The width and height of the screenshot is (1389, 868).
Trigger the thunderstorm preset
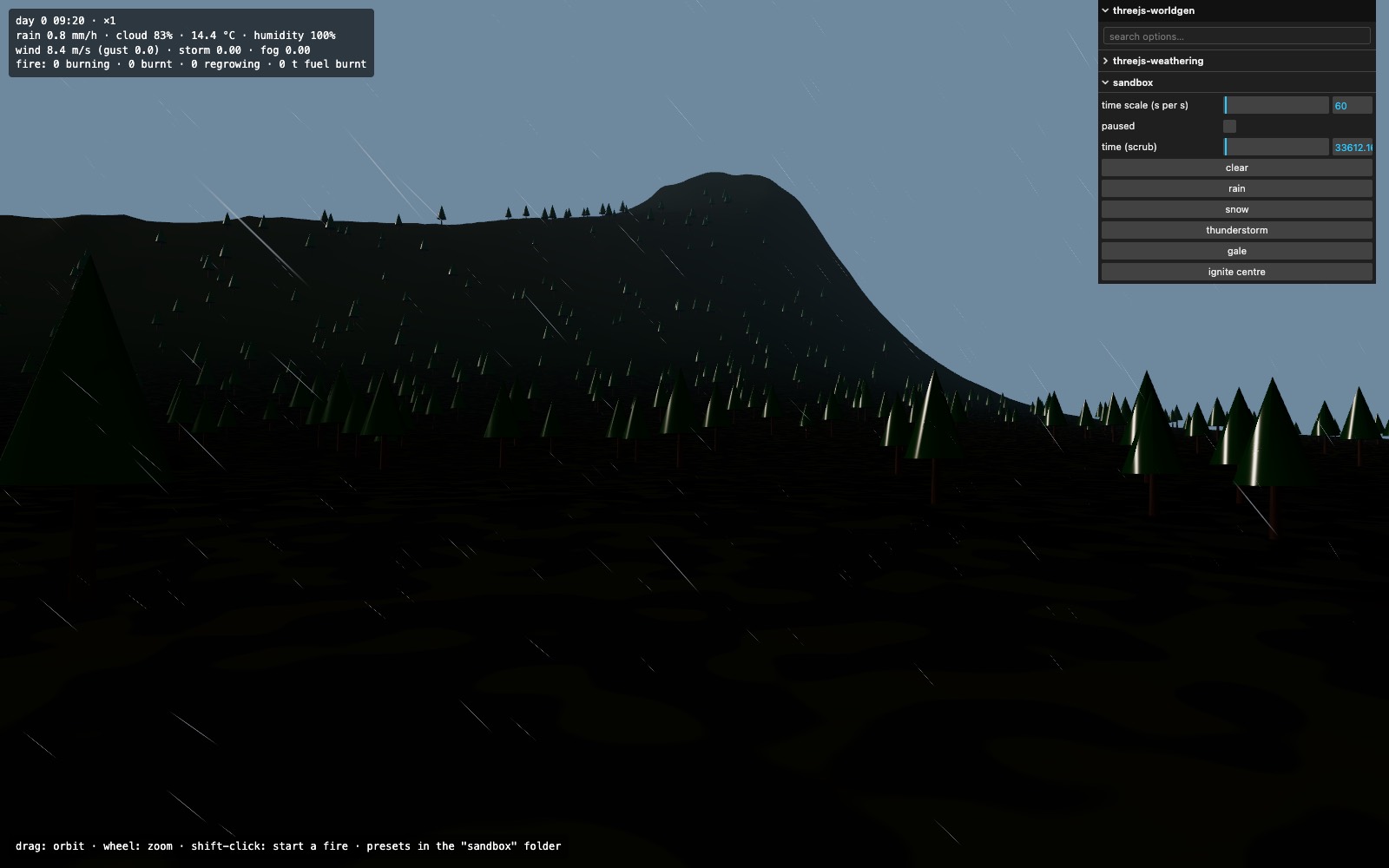[1236, 230]
